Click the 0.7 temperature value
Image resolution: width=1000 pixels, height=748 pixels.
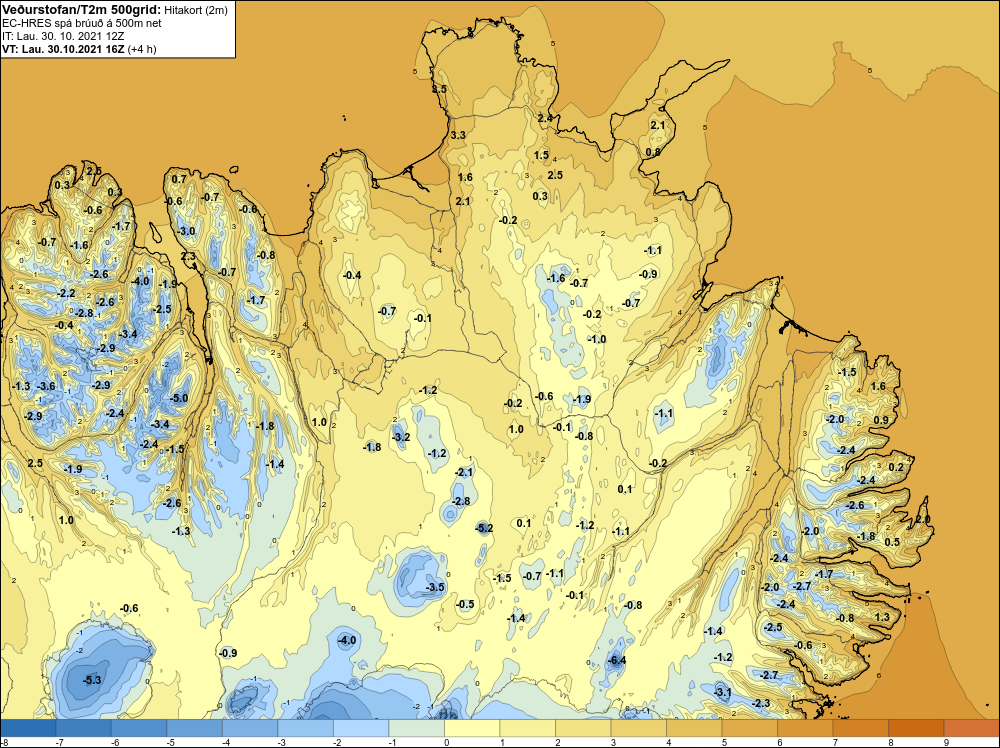coord(179,179)
